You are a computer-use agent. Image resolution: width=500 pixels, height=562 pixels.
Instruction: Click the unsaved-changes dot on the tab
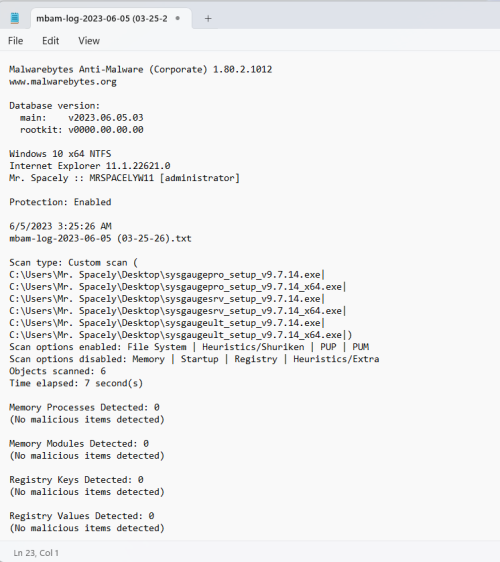[x=177, y=18]
